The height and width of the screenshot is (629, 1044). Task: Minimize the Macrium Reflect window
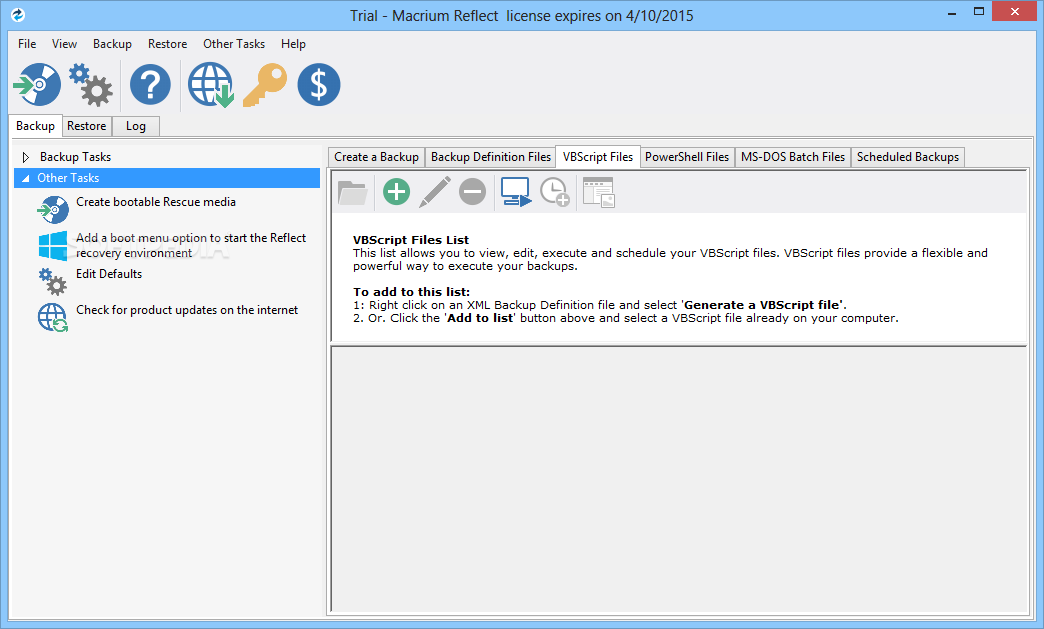pyautogui.click(x=952, y=11)
